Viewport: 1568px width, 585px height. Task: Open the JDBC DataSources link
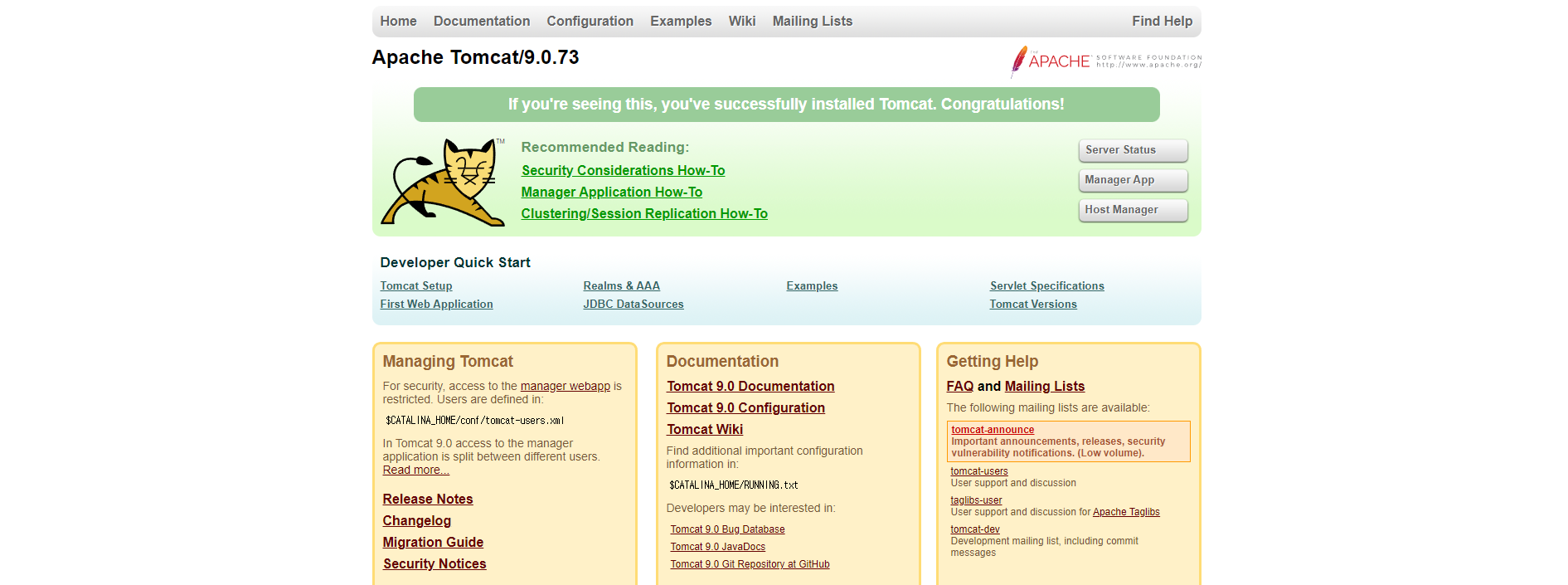click(x=634, y=305)
